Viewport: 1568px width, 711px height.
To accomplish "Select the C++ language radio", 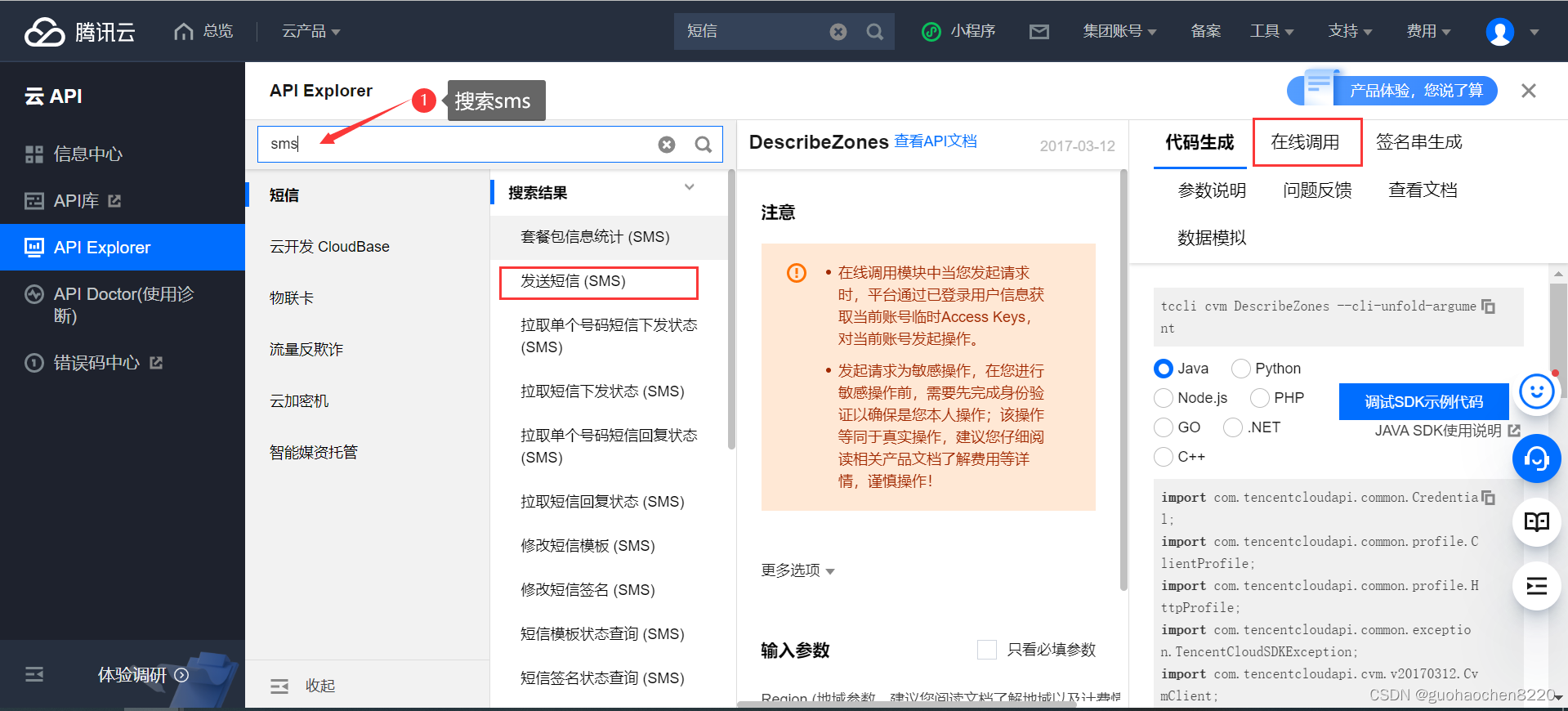I will pos(1164,457).
